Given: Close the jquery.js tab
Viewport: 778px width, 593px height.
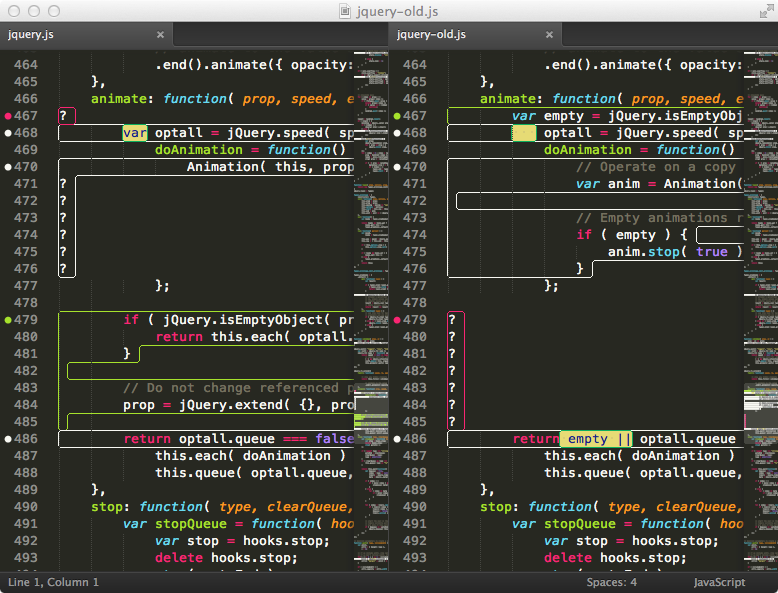Looking at the screenshot, I should click(x=160, y=35).
